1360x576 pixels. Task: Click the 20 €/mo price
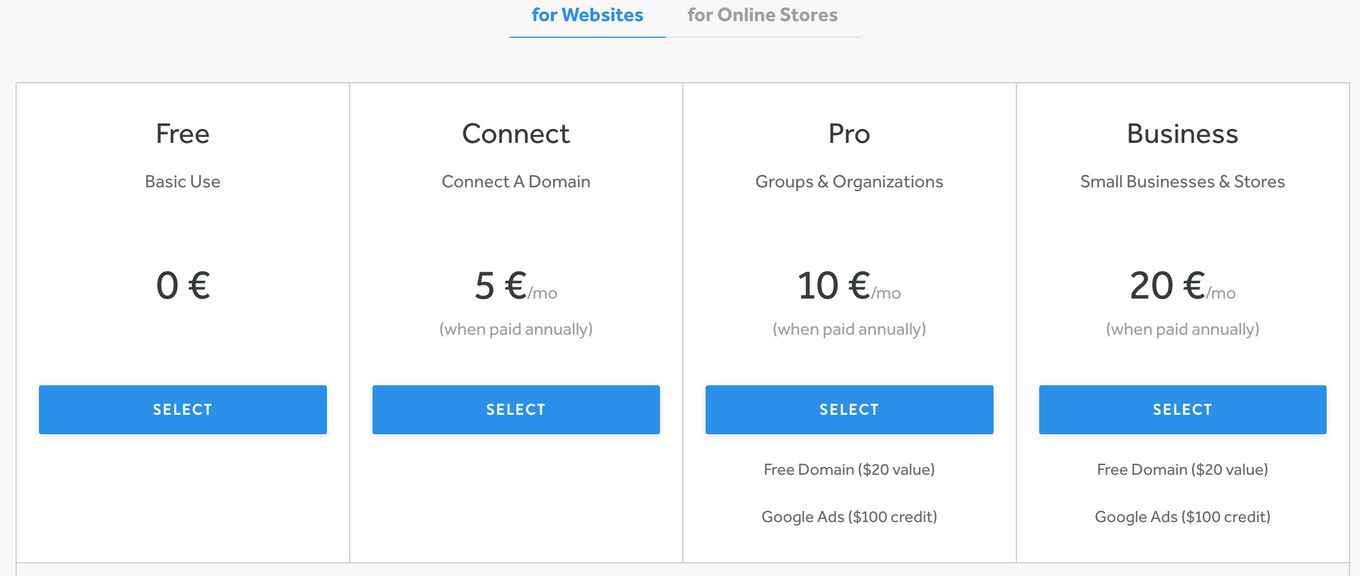pyautogui.click(x=1182, y=286)
